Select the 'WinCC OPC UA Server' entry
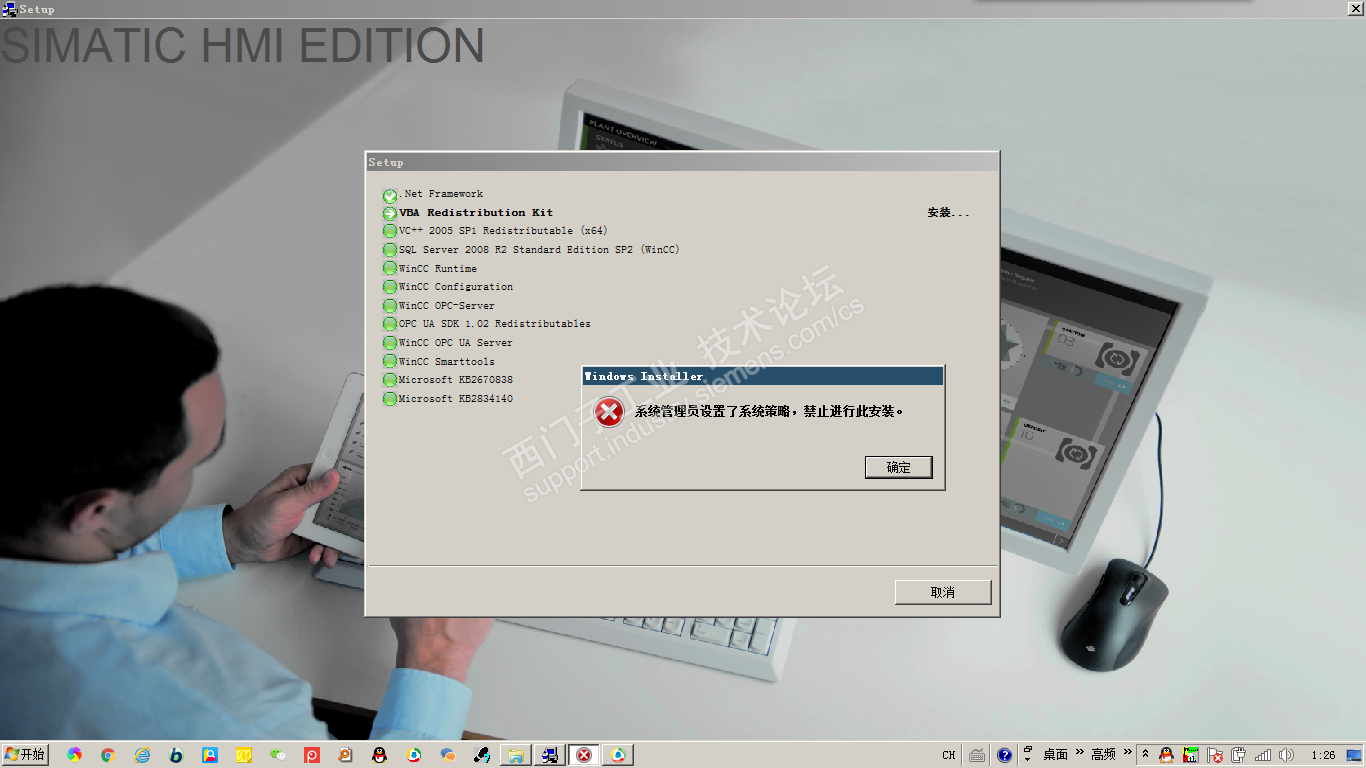This screenshot has width=1366, height=768. [456, 343]
